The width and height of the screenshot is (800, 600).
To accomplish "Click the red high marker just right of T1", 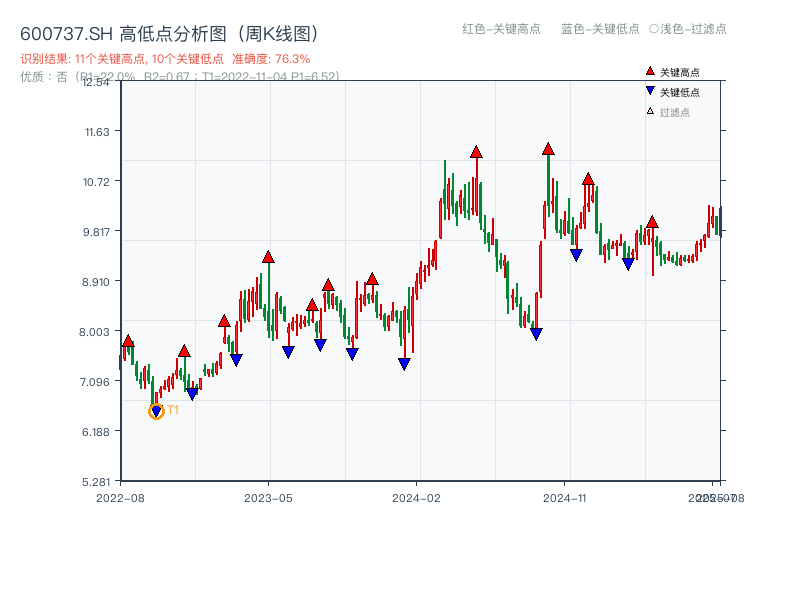I will click(x=184, y=351).
